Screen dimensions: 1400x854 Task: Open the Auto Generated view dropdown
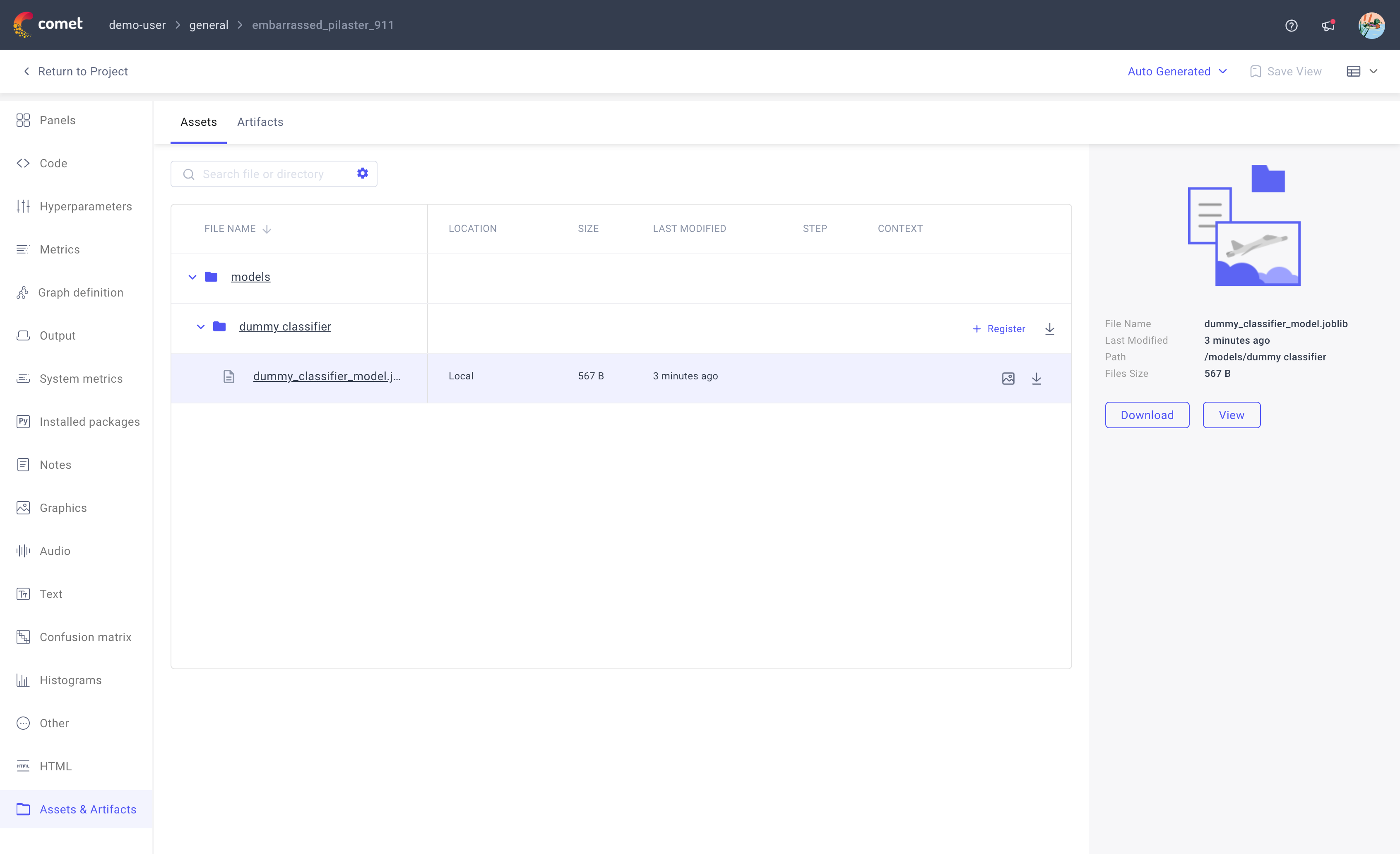tap(1177, 71)
